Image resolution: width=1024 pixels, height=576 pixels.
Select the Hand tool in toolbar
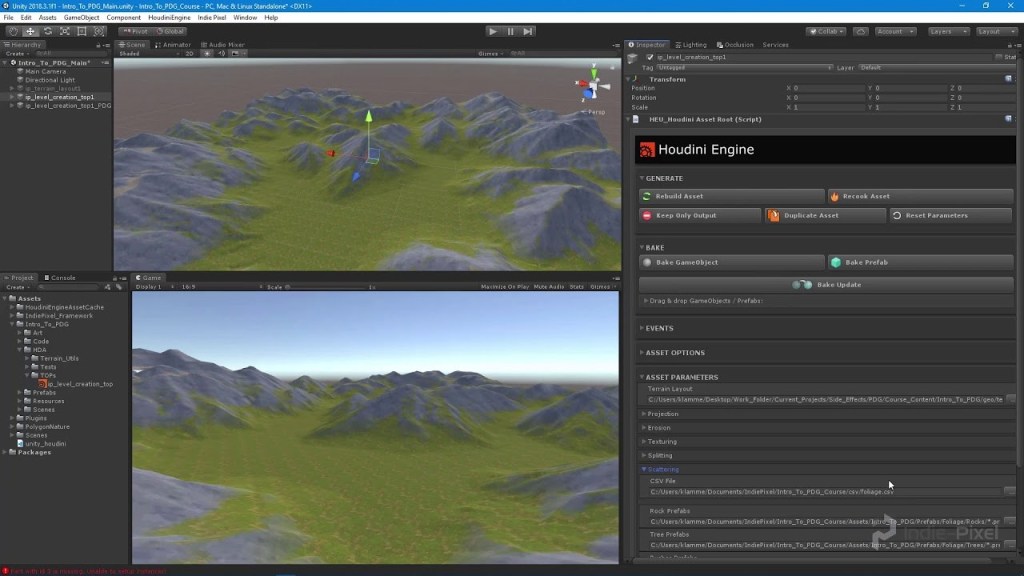13,31
